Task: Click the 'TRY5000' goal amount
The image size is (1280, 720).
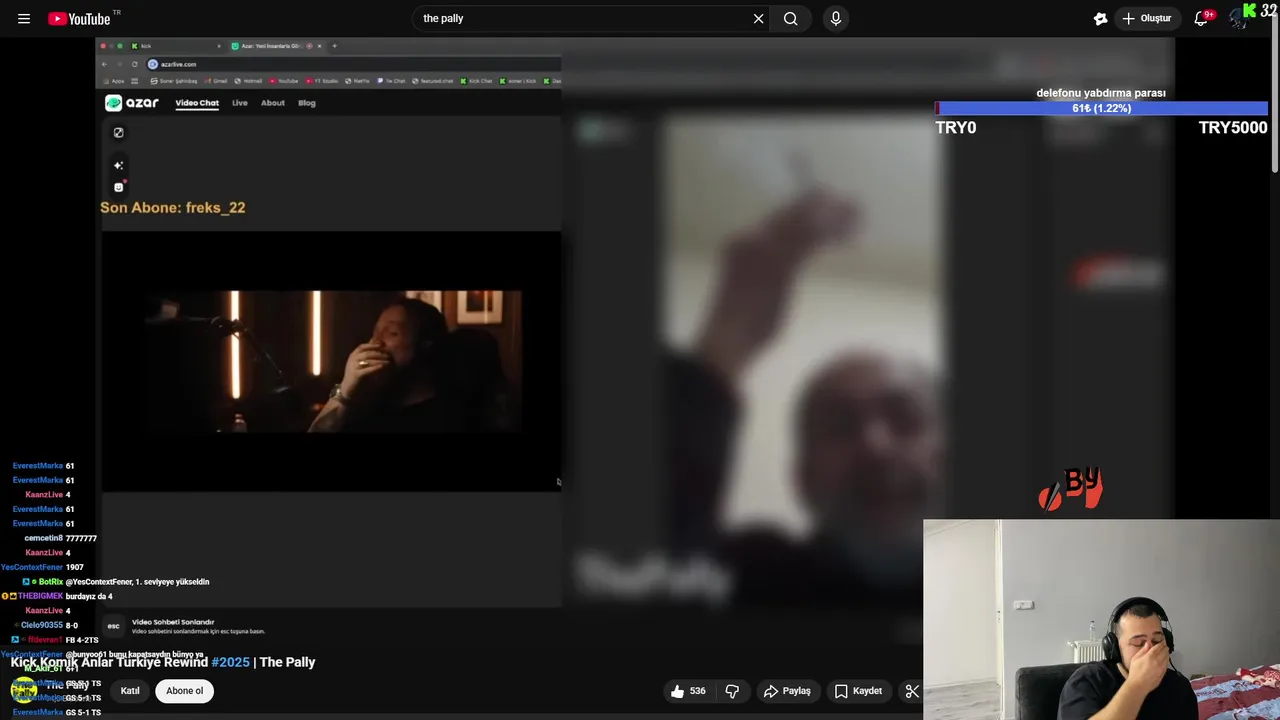Action: click(1233, 128)
